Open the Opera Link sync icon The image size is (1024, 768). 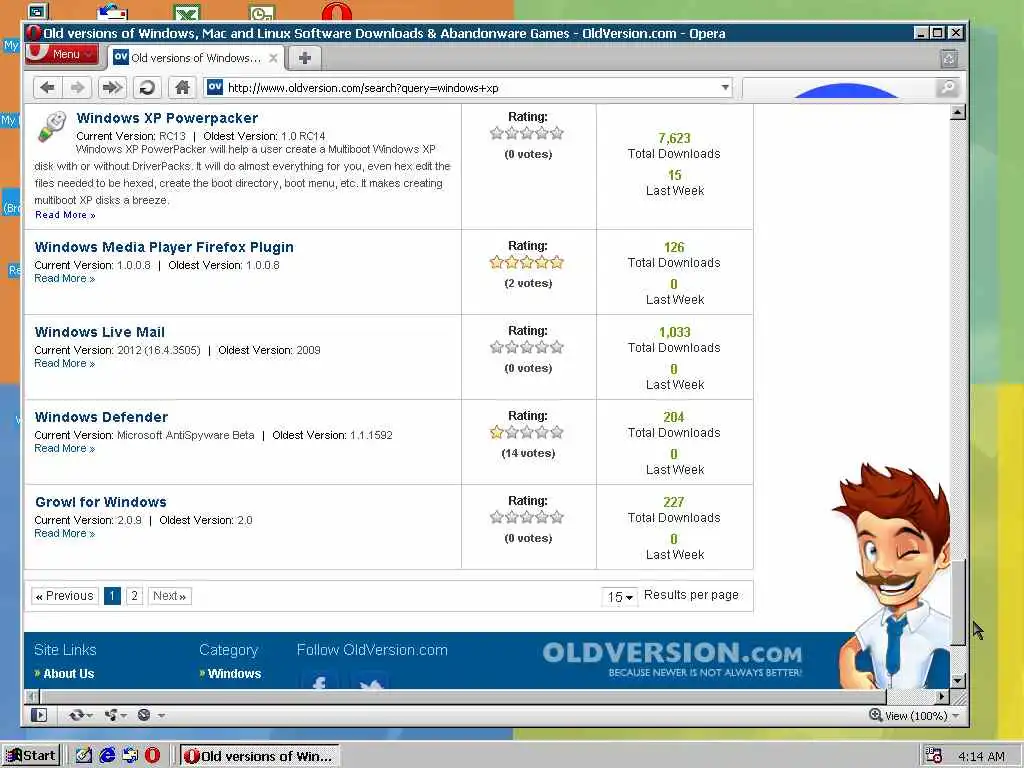pyautogui.click(x=76, y=715)
